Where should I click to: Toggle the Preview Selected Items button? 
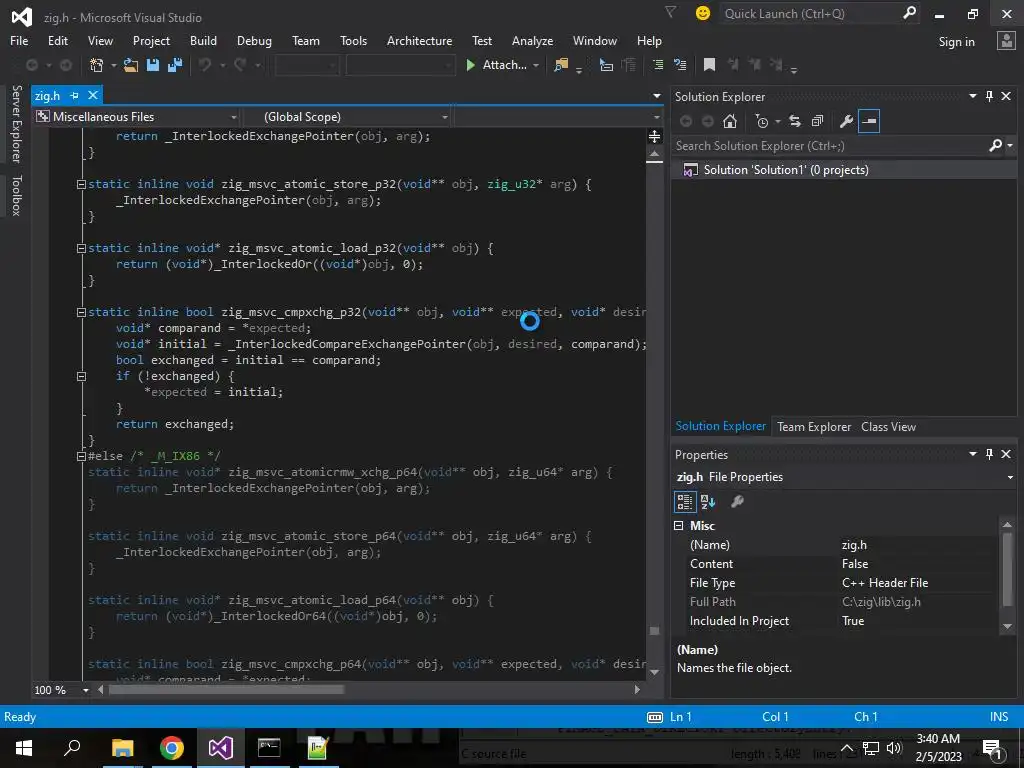(x=869, y=121)
